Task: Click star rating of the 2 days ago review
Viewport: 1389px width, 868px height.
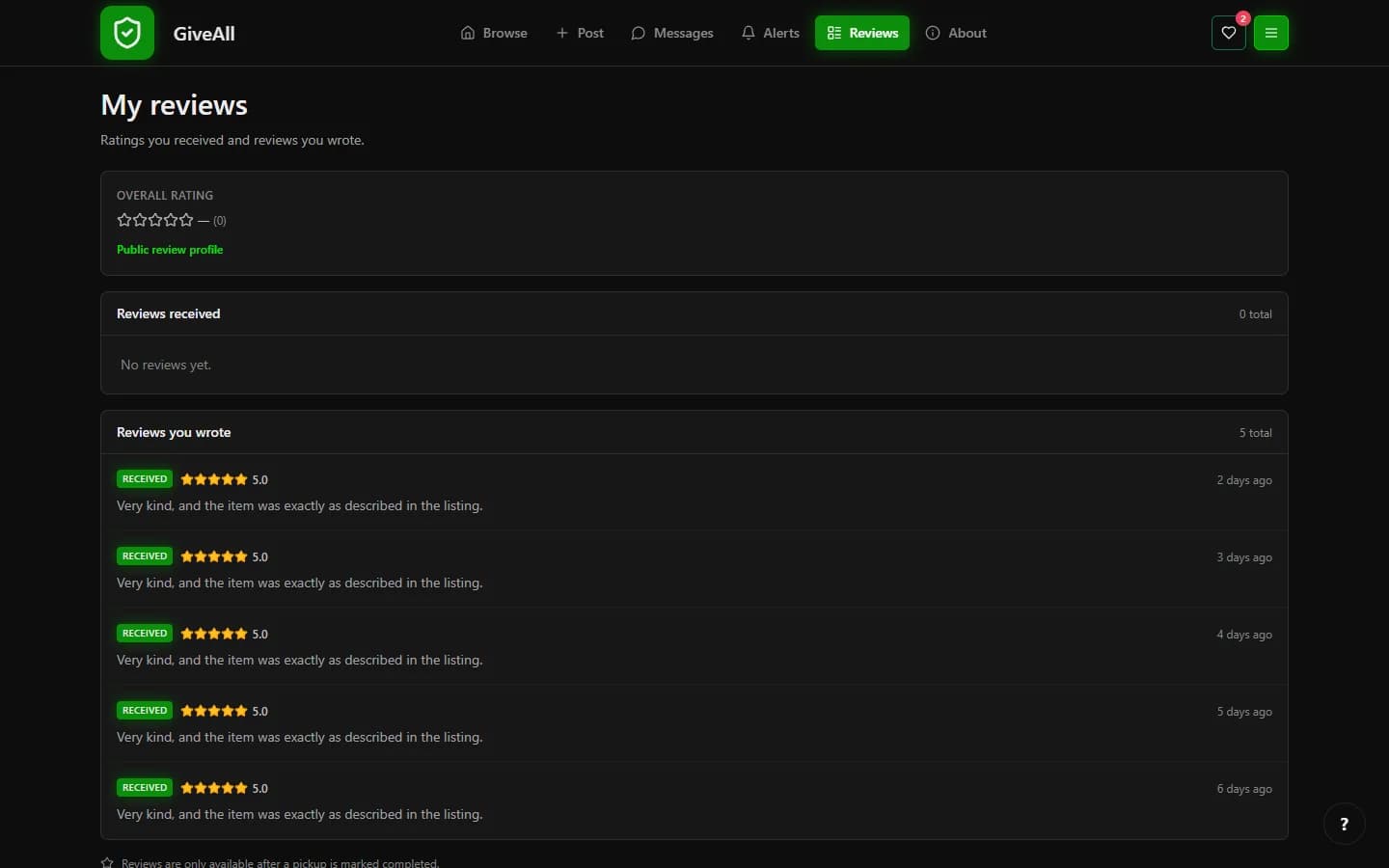Action: [214, 479]
